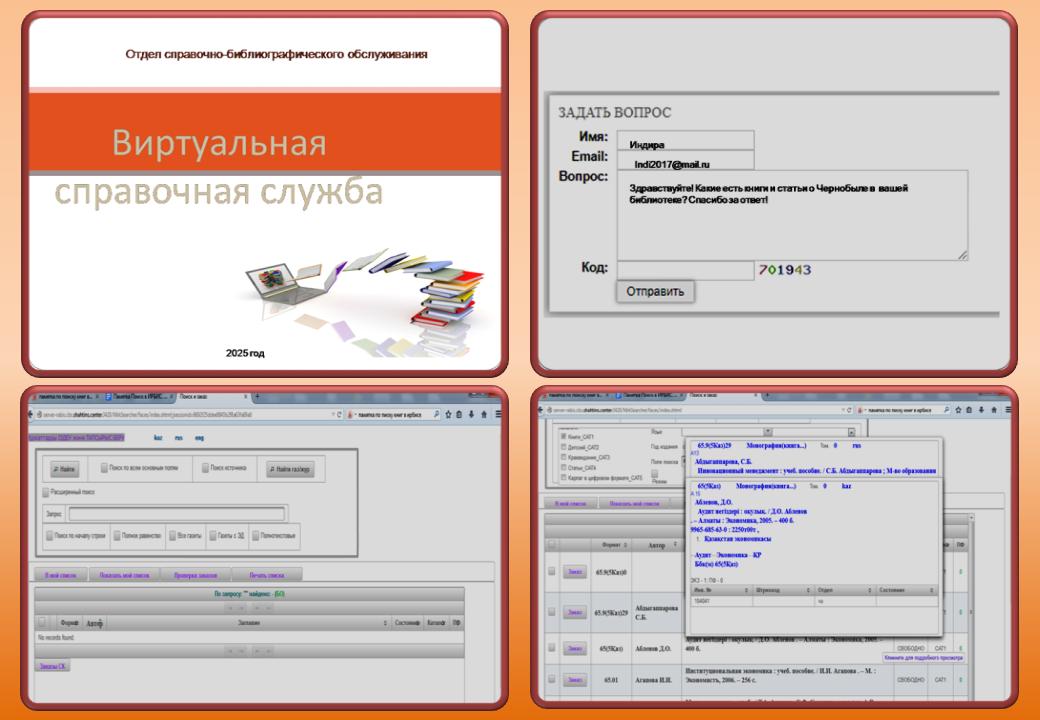Click the Отдел column sort icon
The image size is (1040, 720).
(x=868, y=590)
